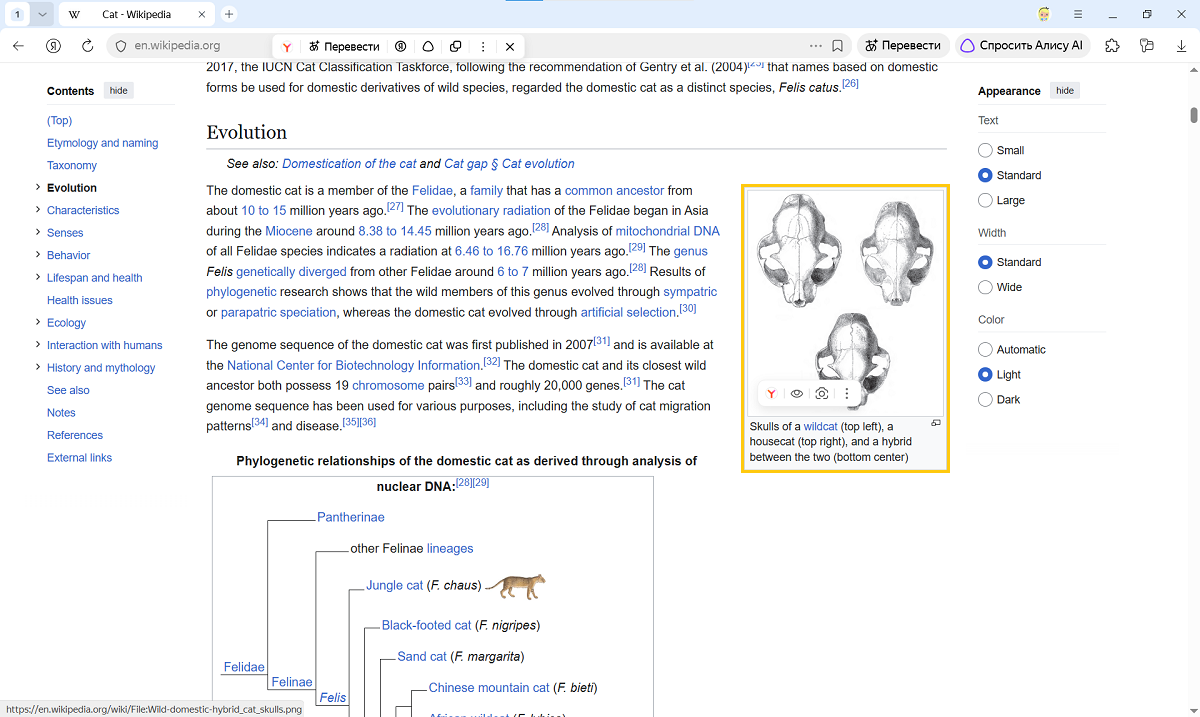1200x717 pixels.
Task: Click the eye icon on the image overlay
Action: [797, 394]
